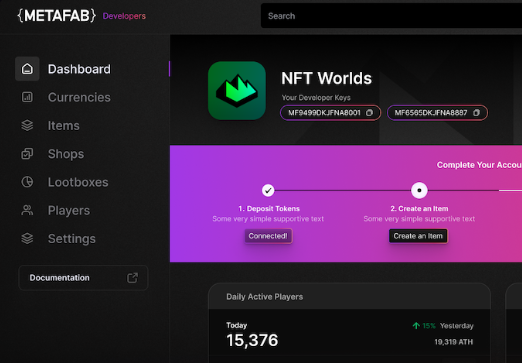Click the Developers label link
The width and height of the screenshot is (522, 363).
point(124,16)
